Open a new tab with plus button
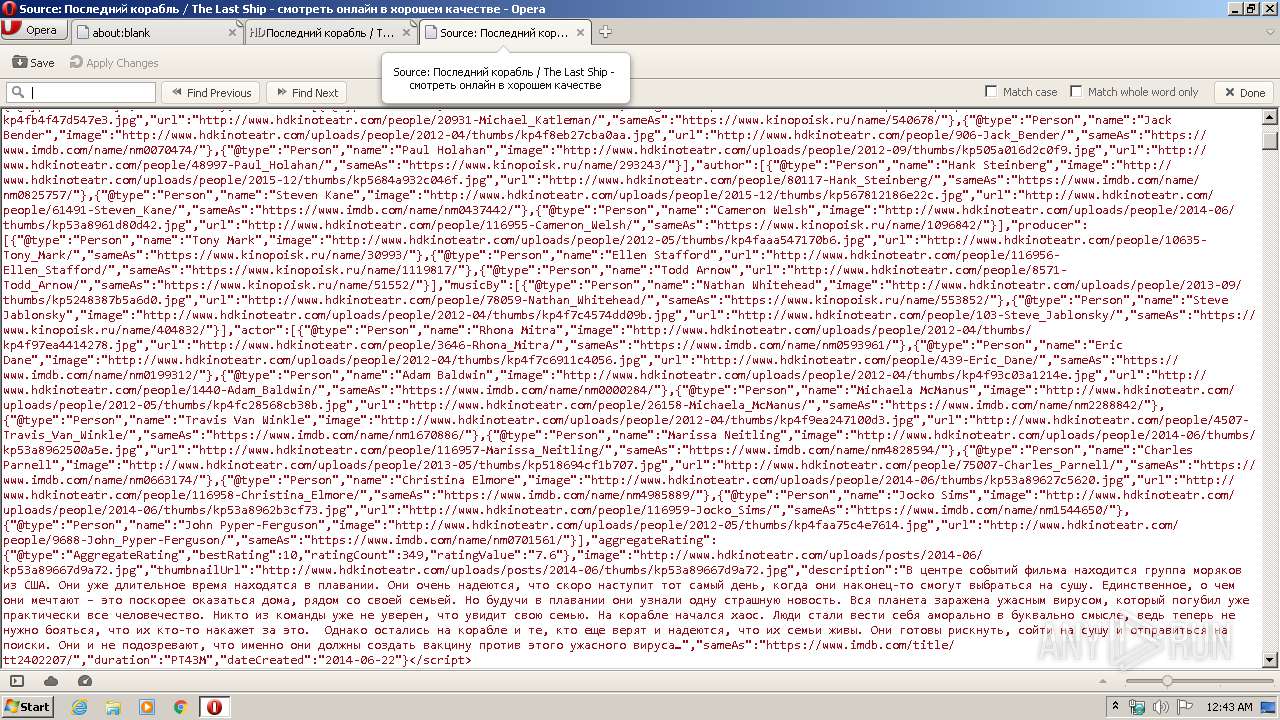Screen dimensions: 1280x720 coord(605,32)
